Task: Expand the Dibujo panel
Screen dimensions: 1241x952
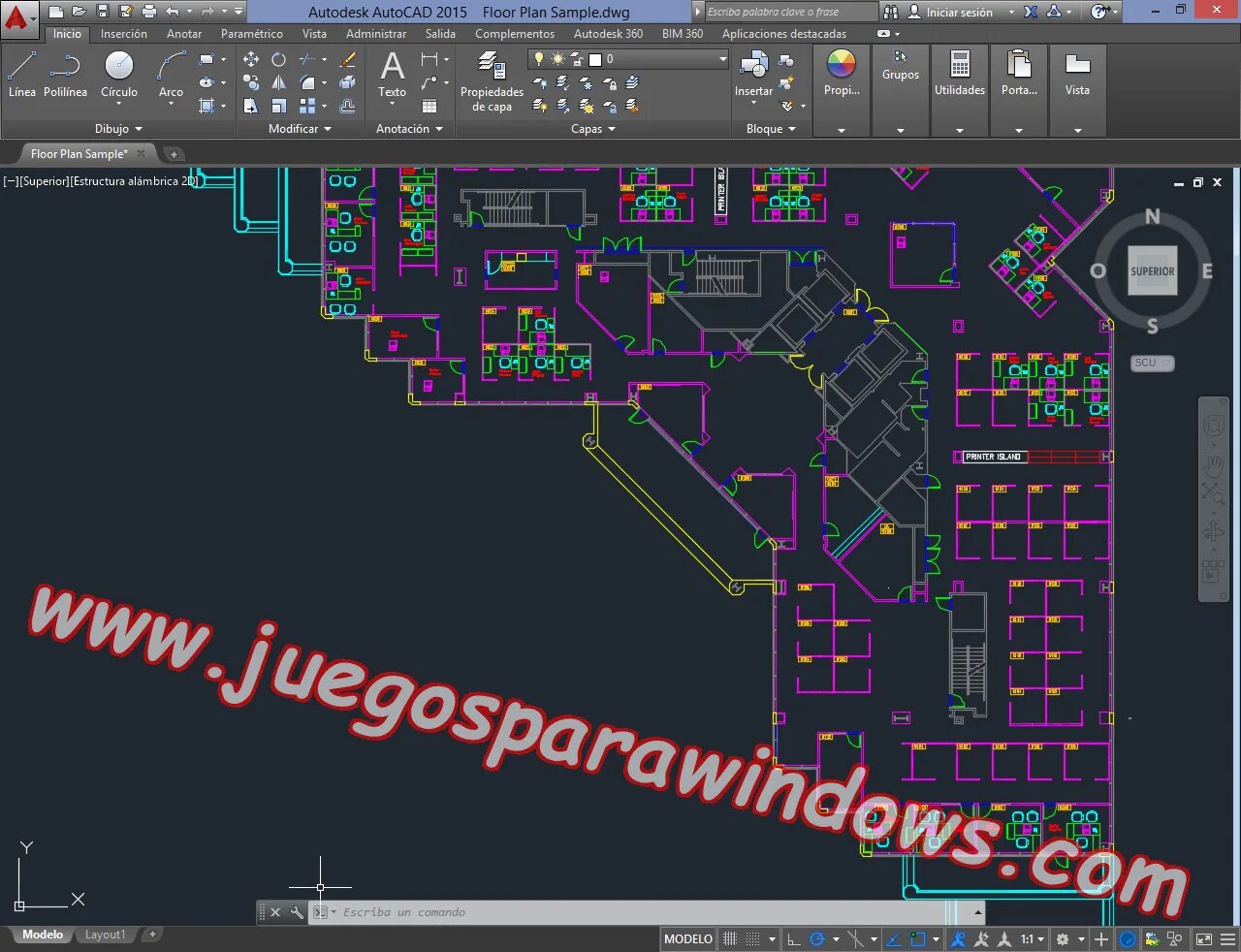Action: pos(118,129)
